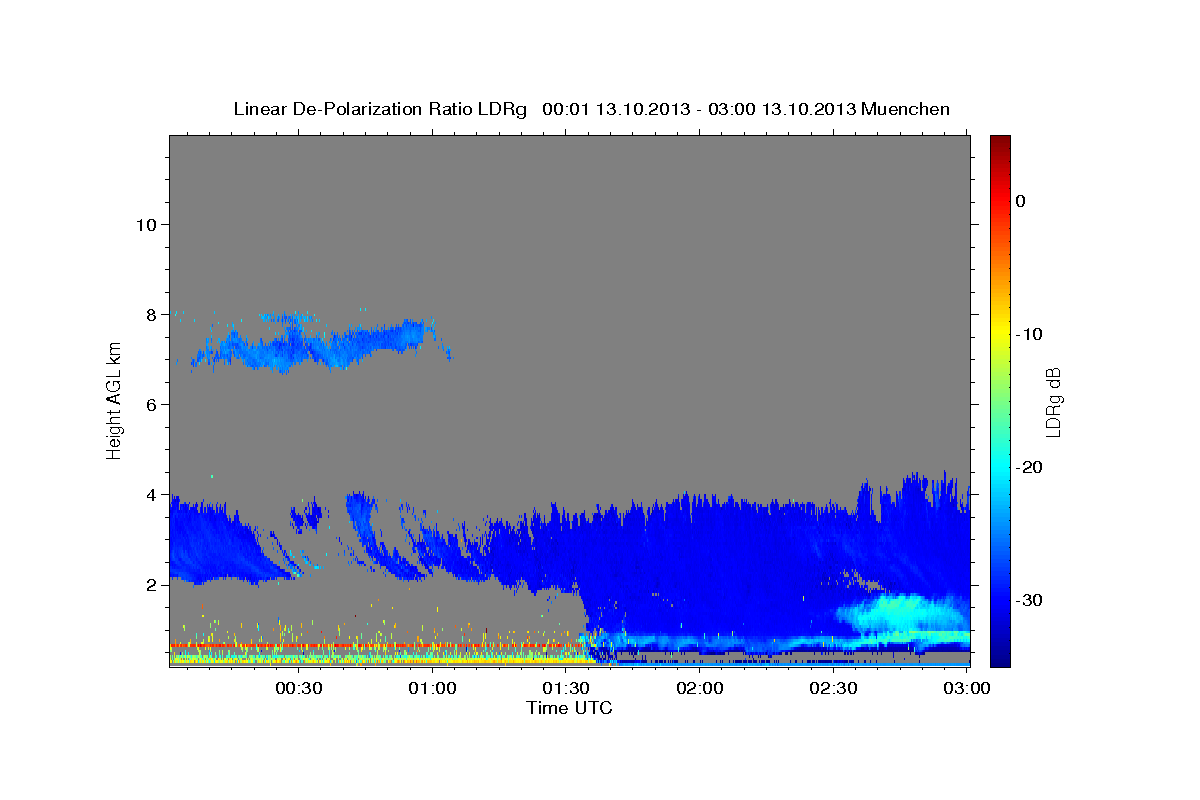The height and width of the screenshot is (800, 1200).
Task: Click the dark red top of colorbar
Action: (x=1000, y=142)
